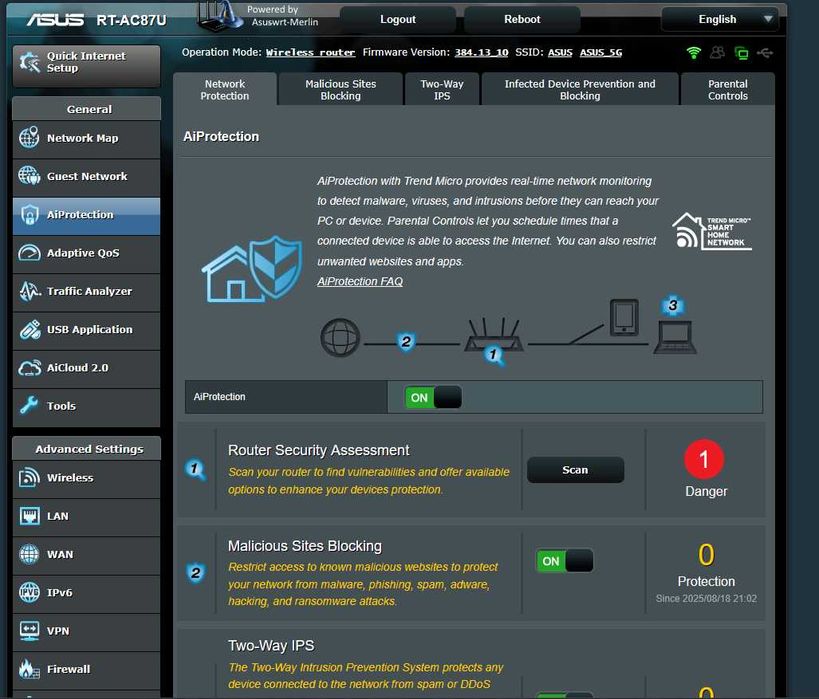Viewport: 819px width, 699px height.
Task: Click the green network clients status icon
Action: (x=741, y=53)
